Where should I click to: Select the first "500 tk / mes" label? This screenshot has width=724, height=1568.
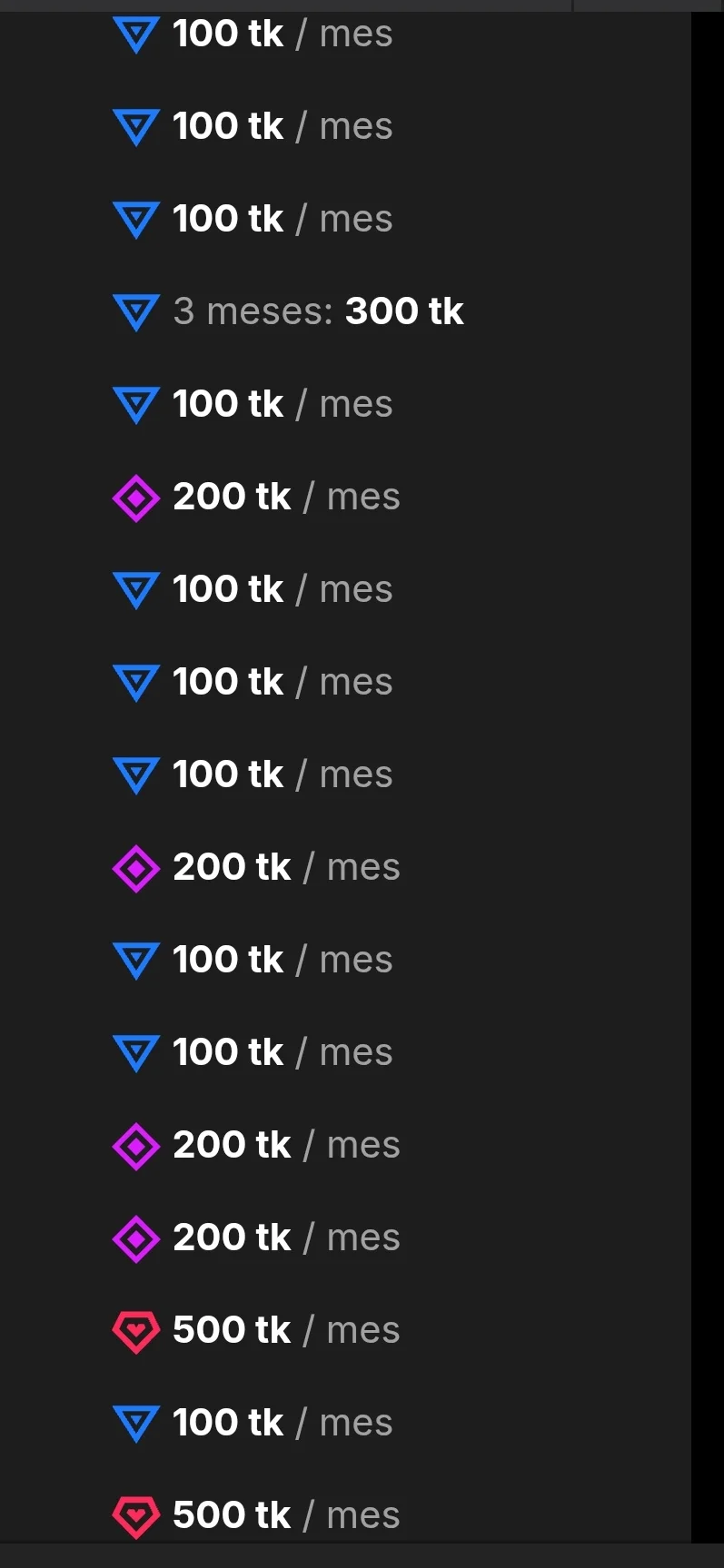pyautogui.click(x=286, y=1330)
